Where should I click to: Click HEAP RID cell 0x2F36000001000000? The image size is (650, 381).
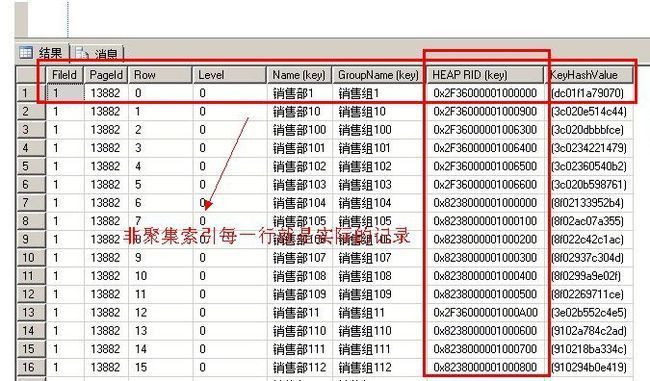click(x=485, y=93)
